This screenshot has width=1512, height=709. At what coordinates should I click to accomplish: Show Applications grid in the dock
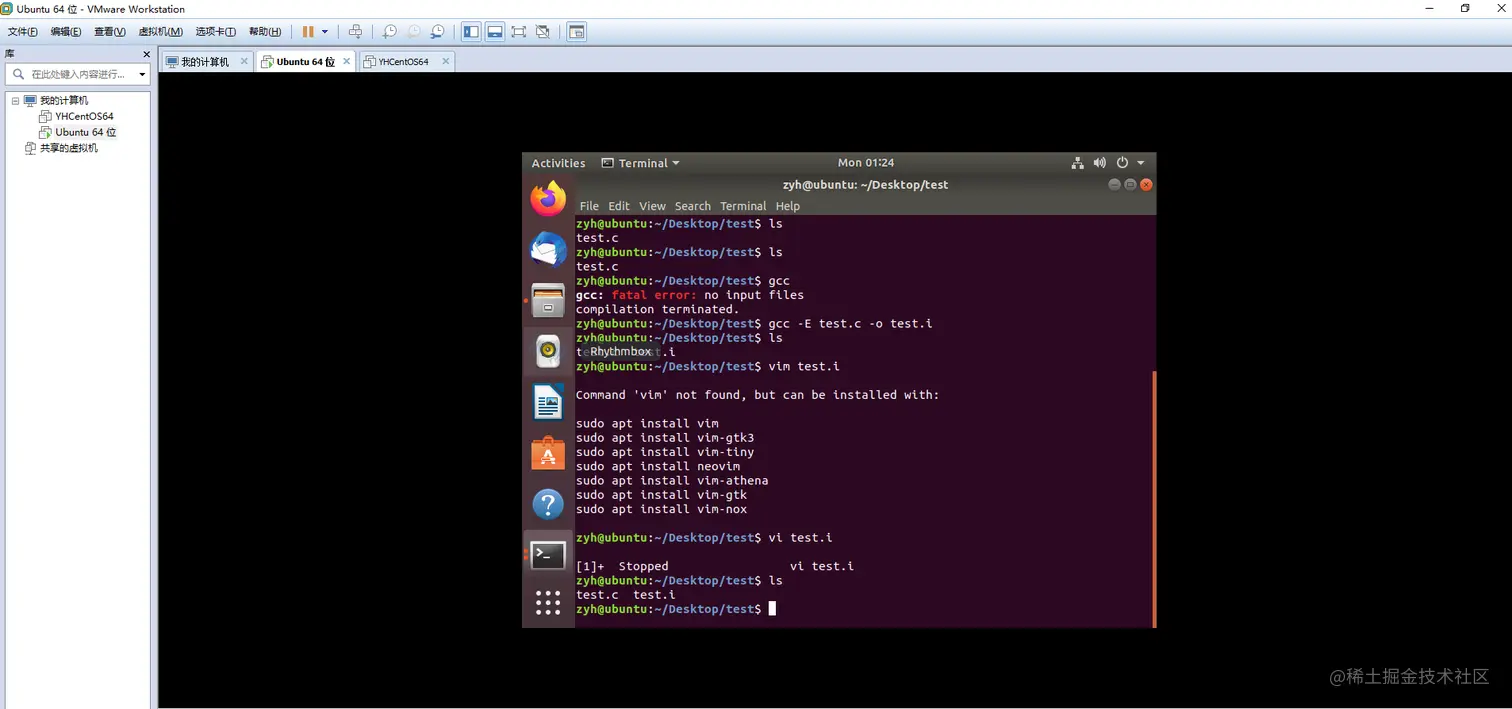pyautogui.click(x=548, y=601)
